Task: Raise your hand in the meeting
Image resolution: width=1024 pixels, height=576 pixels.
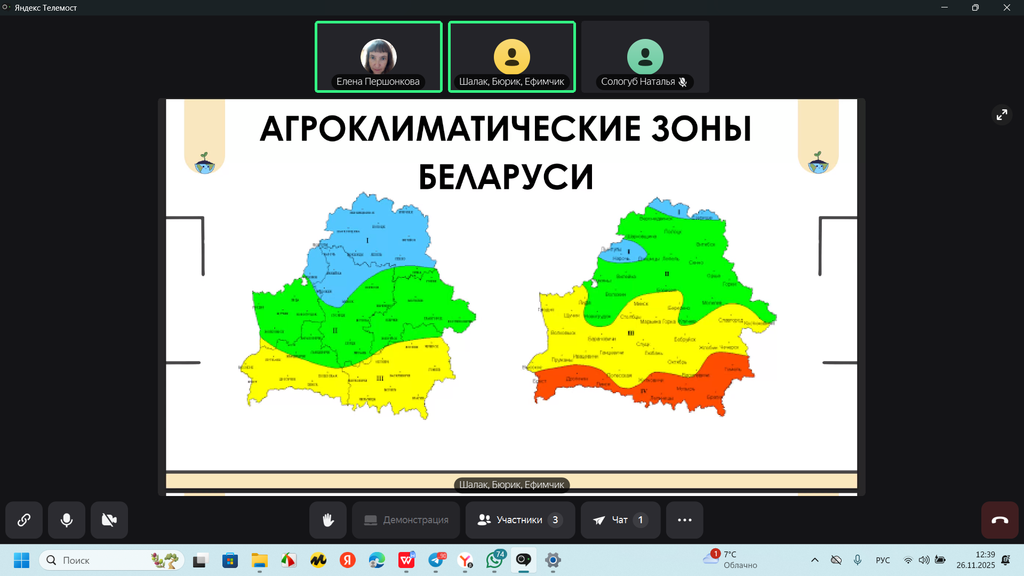Action: (x=327, y=520)
